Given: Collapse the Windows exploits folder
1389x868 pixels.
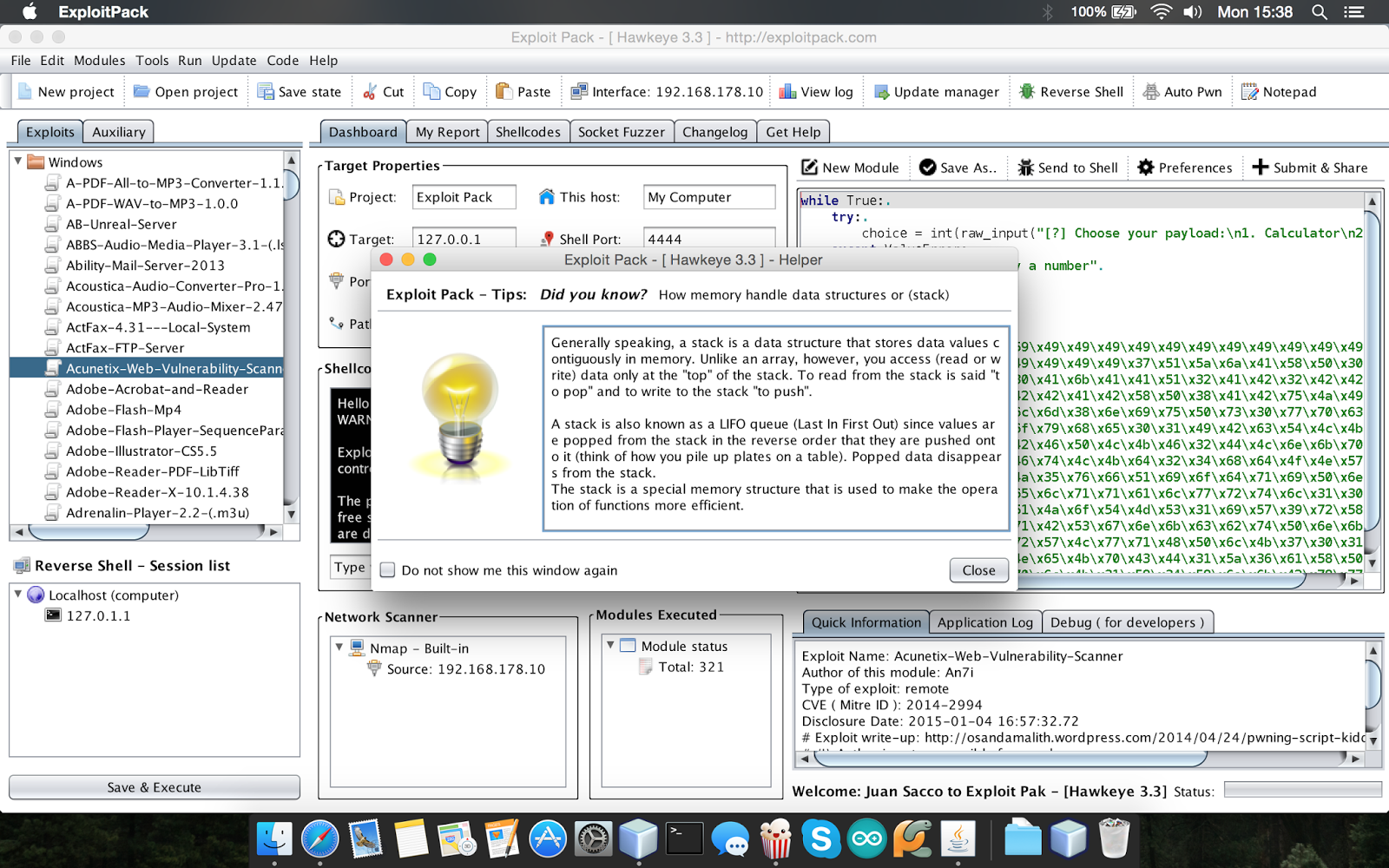Looking at the screenshot, I should pos(17,161).
